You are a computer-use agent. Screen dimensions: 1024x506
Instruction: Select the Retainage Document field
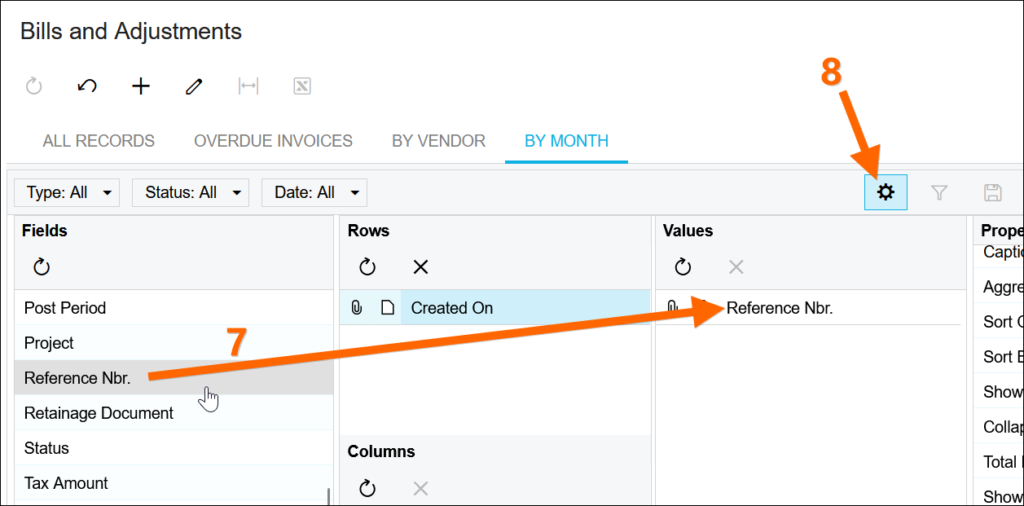pos(98,413)
